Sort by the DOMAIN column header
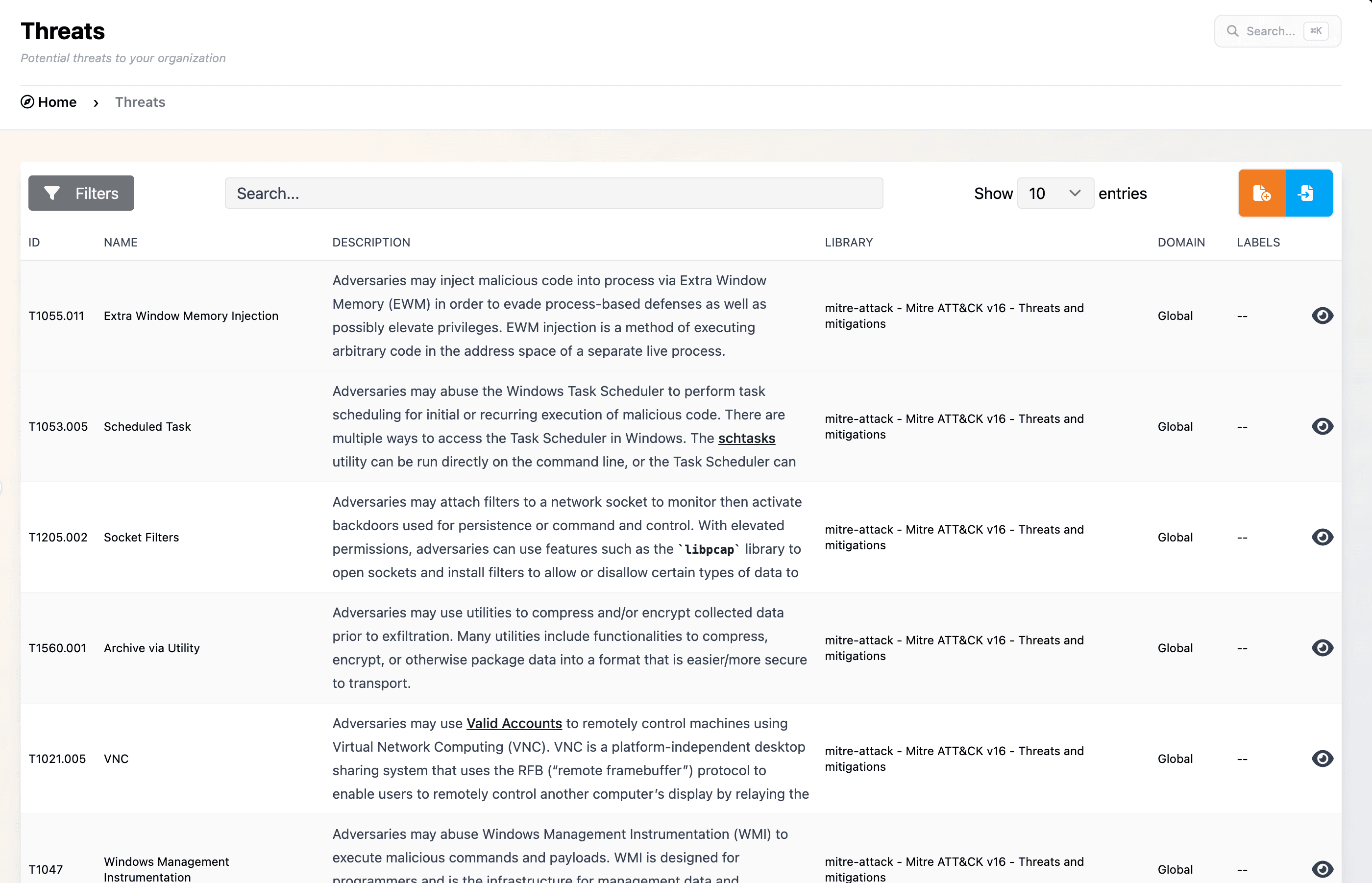 (1181, 243)
